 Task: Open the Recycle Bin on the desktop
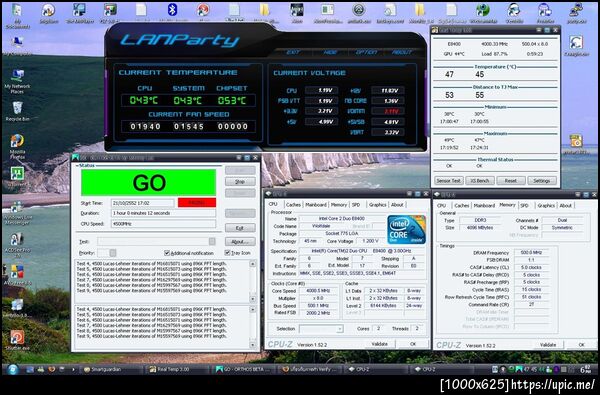click(17, 111)
